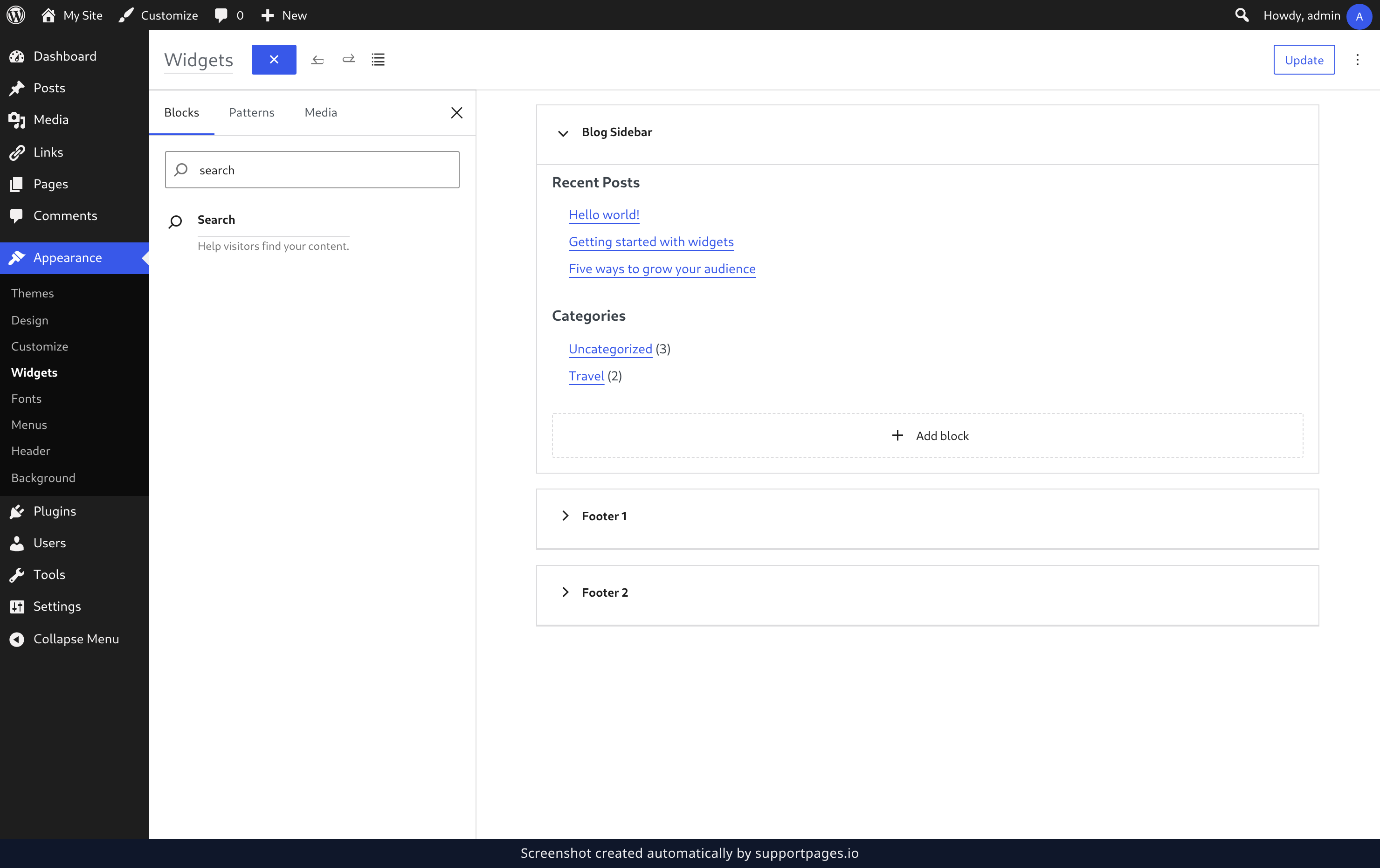Image resolution: width=1380 pixels, height=868 pixels.
Task: Click the admin bar search magnifier icon
Action: pos(1242,15)
